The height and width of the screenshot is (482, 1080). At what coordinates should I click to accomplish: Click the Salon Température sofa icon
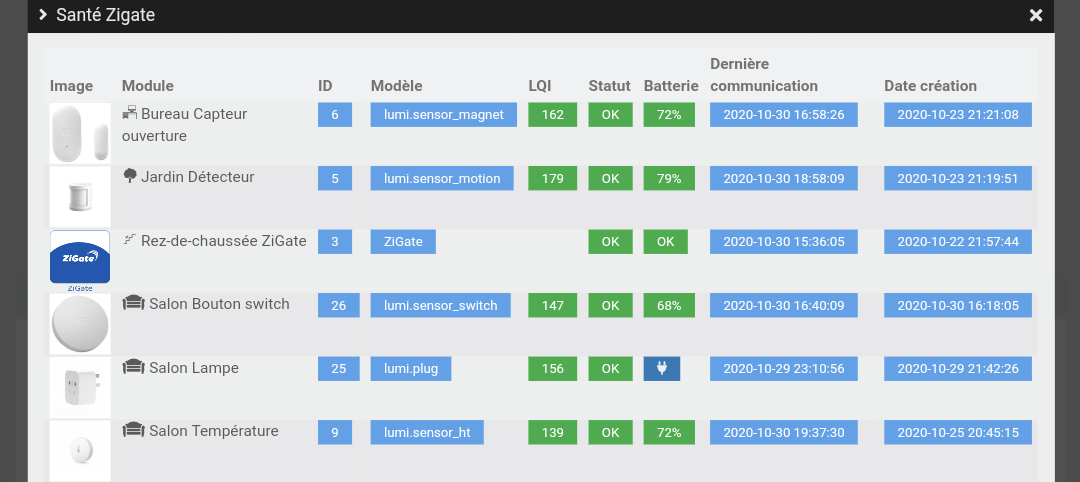[133, 431]
